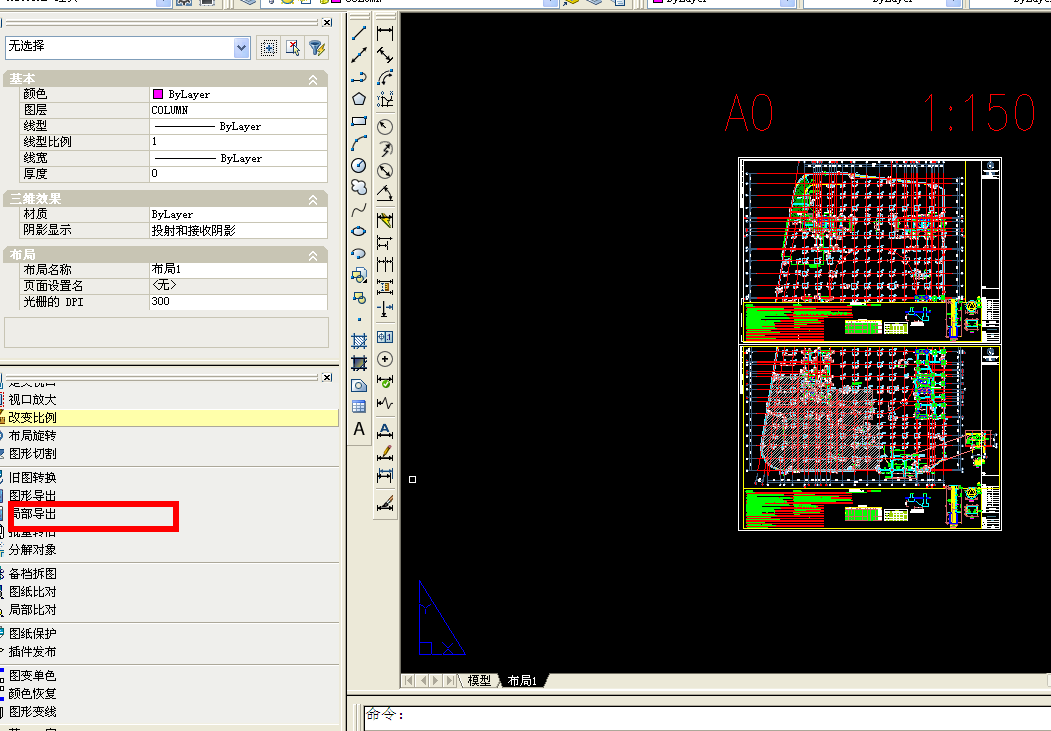Click the 光栅的 DPI value 300
Screen dimensions: 1051x731
click(238, 302)
